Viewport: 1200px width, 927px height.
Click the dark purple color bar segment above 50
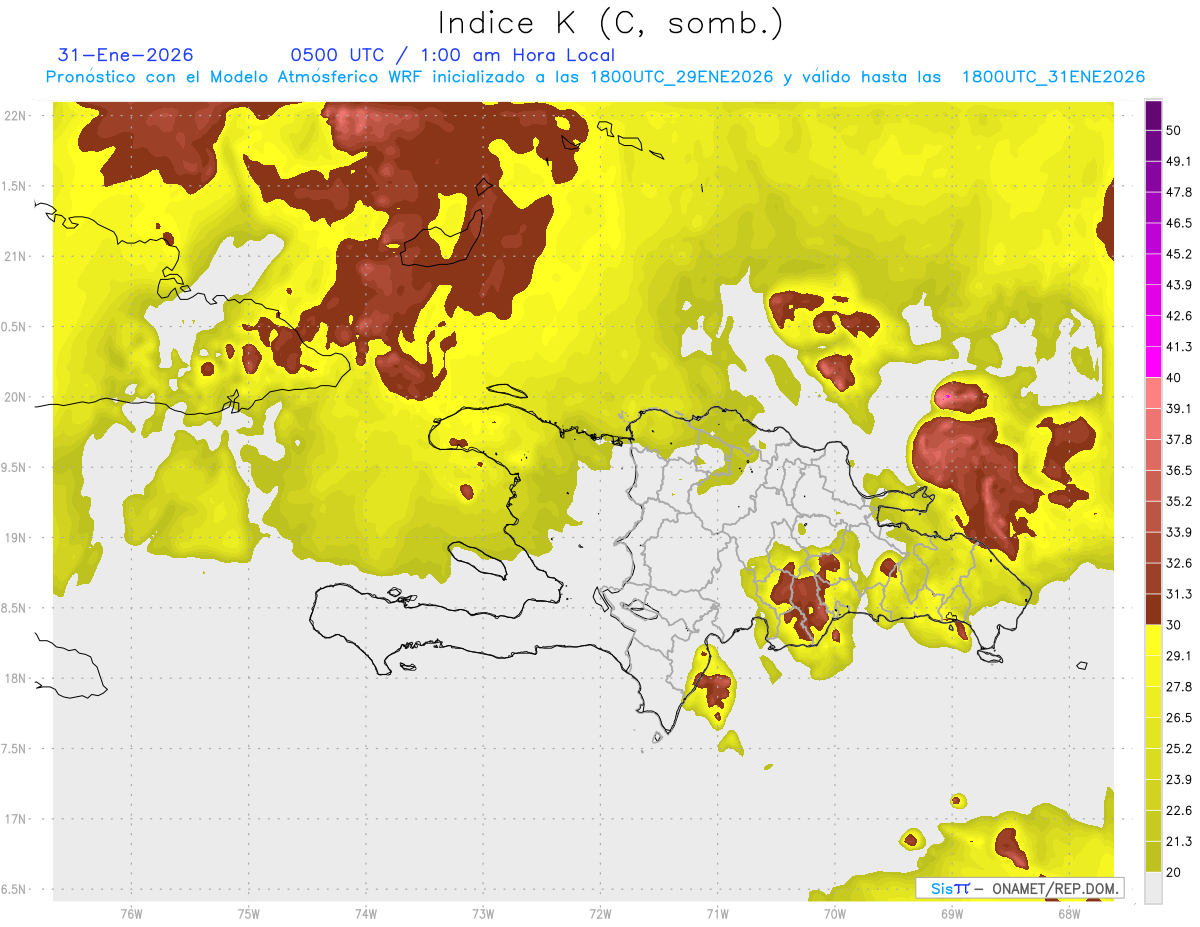pyautogui.click(x=1153, y=115)
